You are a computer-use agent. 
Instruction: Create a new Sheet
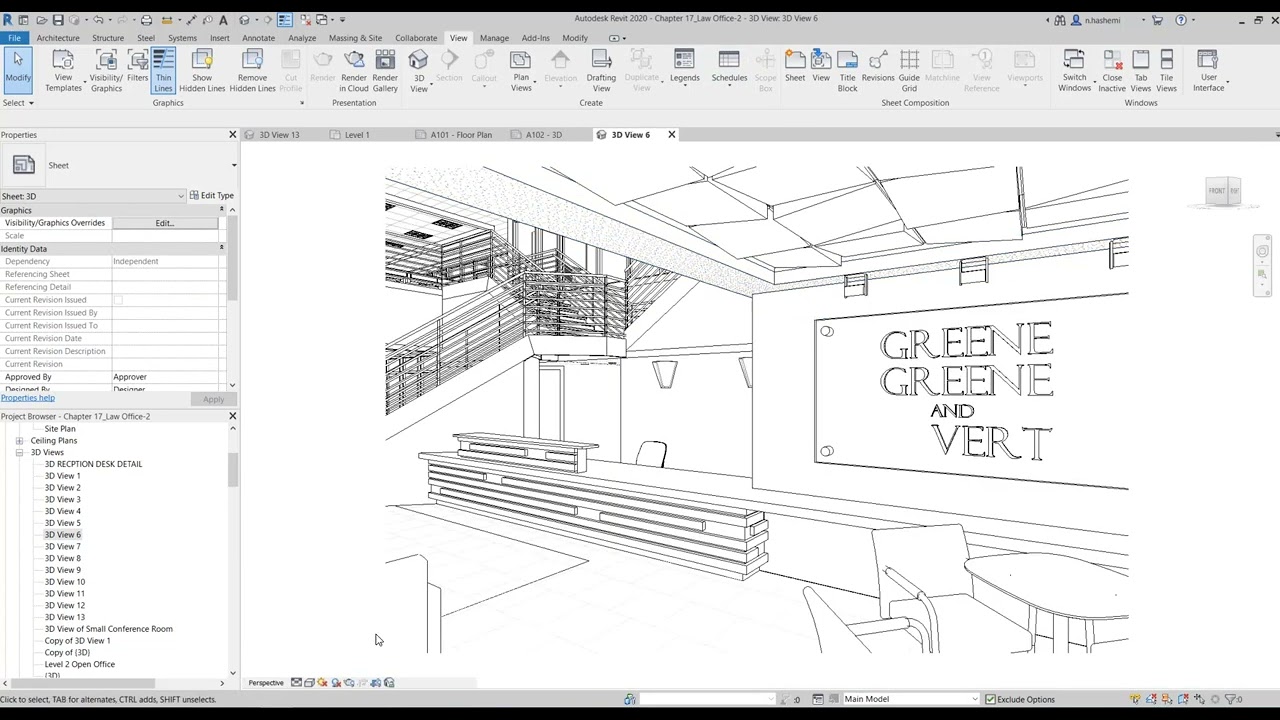point(795,68)
